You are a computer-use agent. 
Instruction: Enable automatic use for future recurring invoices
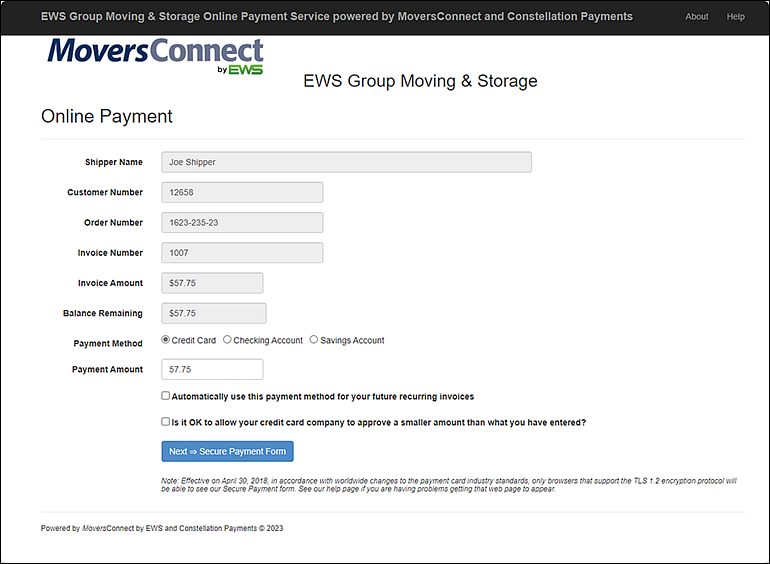(165, 396)
